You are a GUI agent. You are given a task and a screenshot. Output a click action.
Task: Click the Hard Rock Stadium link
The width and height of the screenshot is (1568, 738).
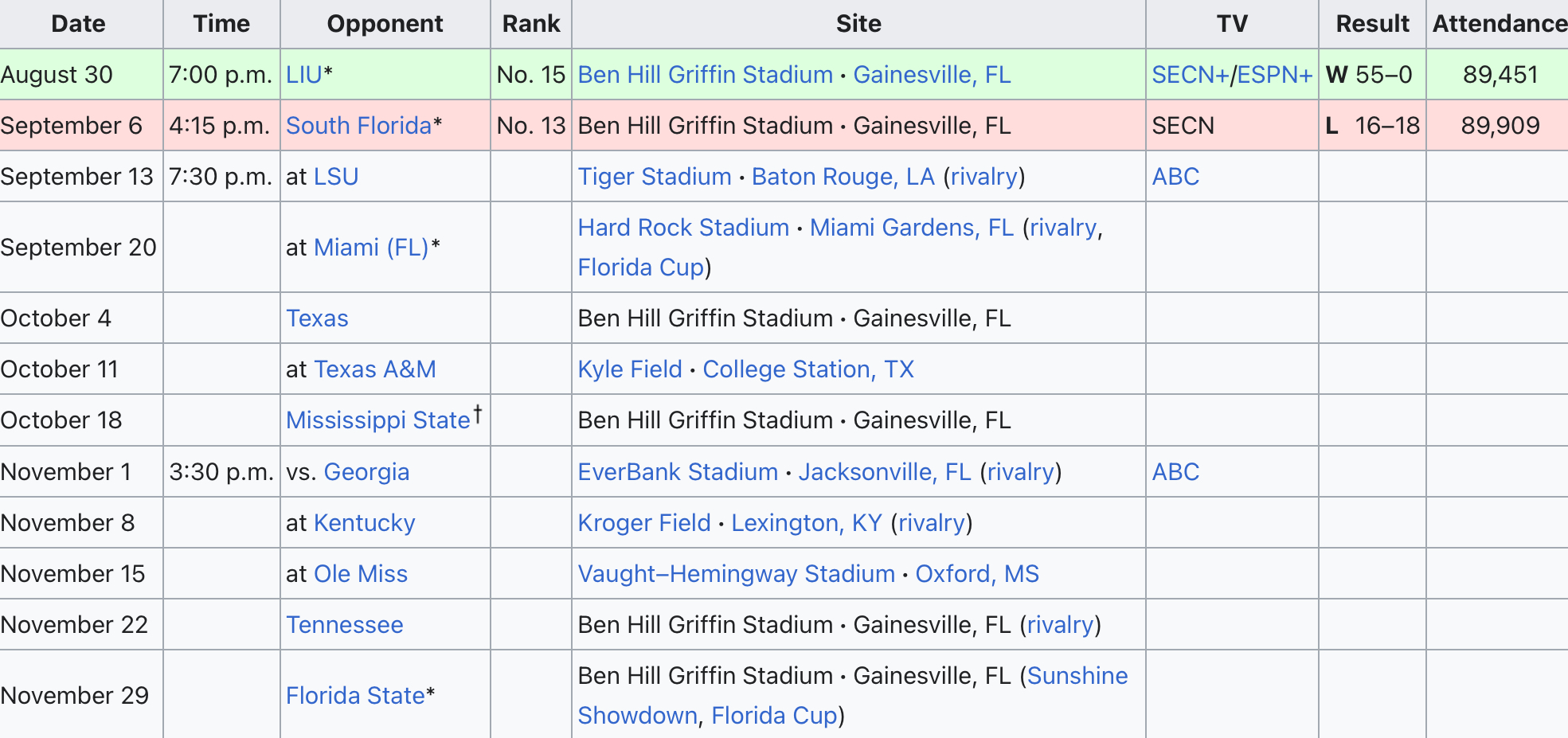(x=683, y=228)
